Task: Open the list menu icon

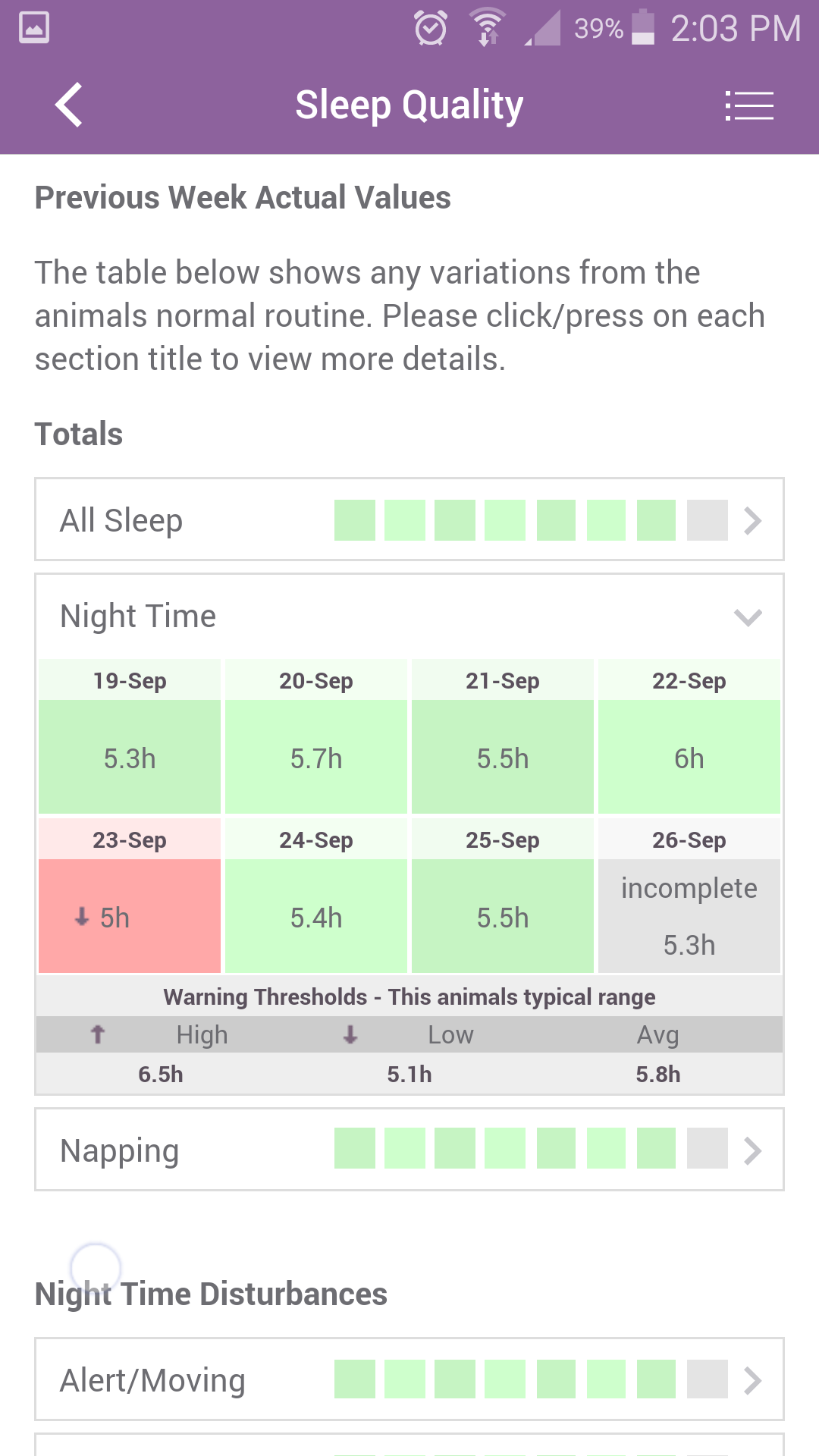Action: coord(749,105)
